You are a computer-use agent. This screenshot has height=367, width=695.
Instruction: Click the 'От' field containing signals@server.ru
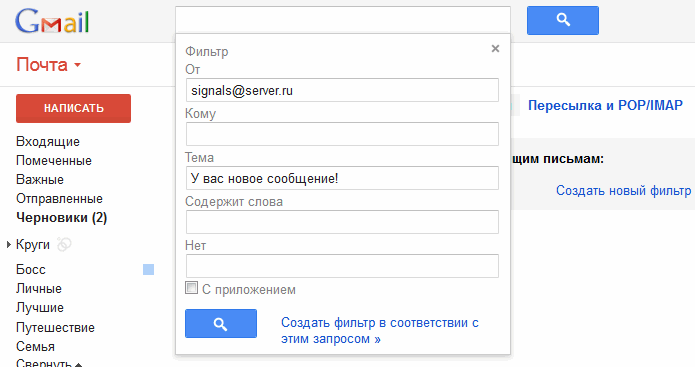pos(342,90)
